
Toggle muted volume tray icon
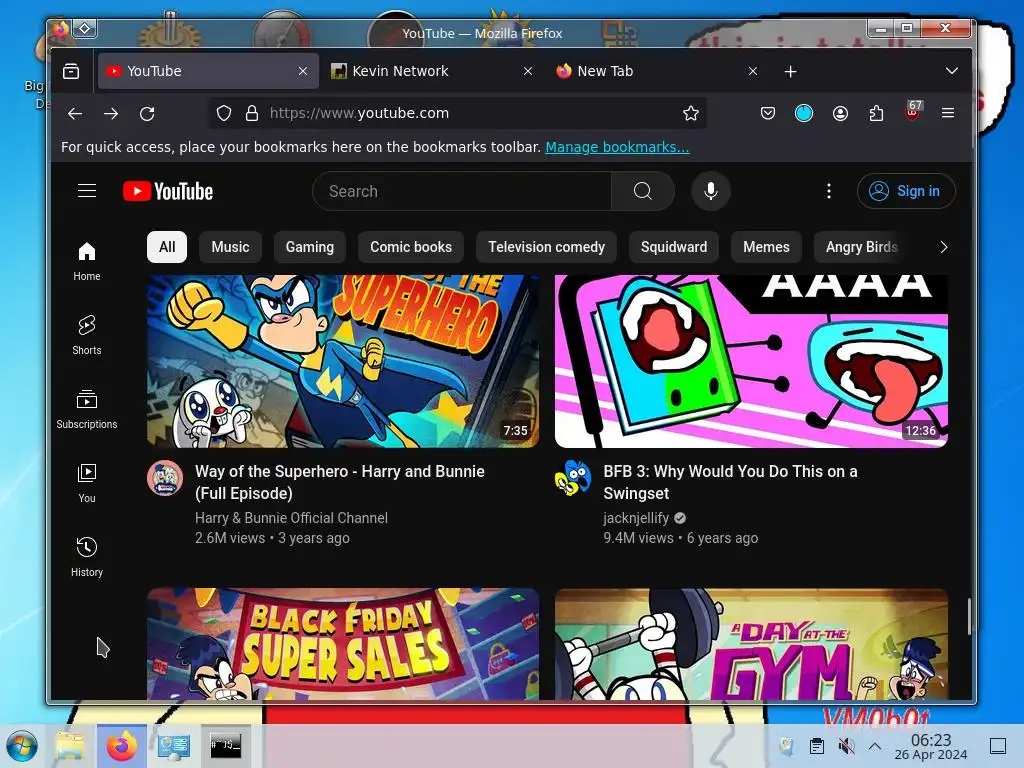(x=846, y=746)
